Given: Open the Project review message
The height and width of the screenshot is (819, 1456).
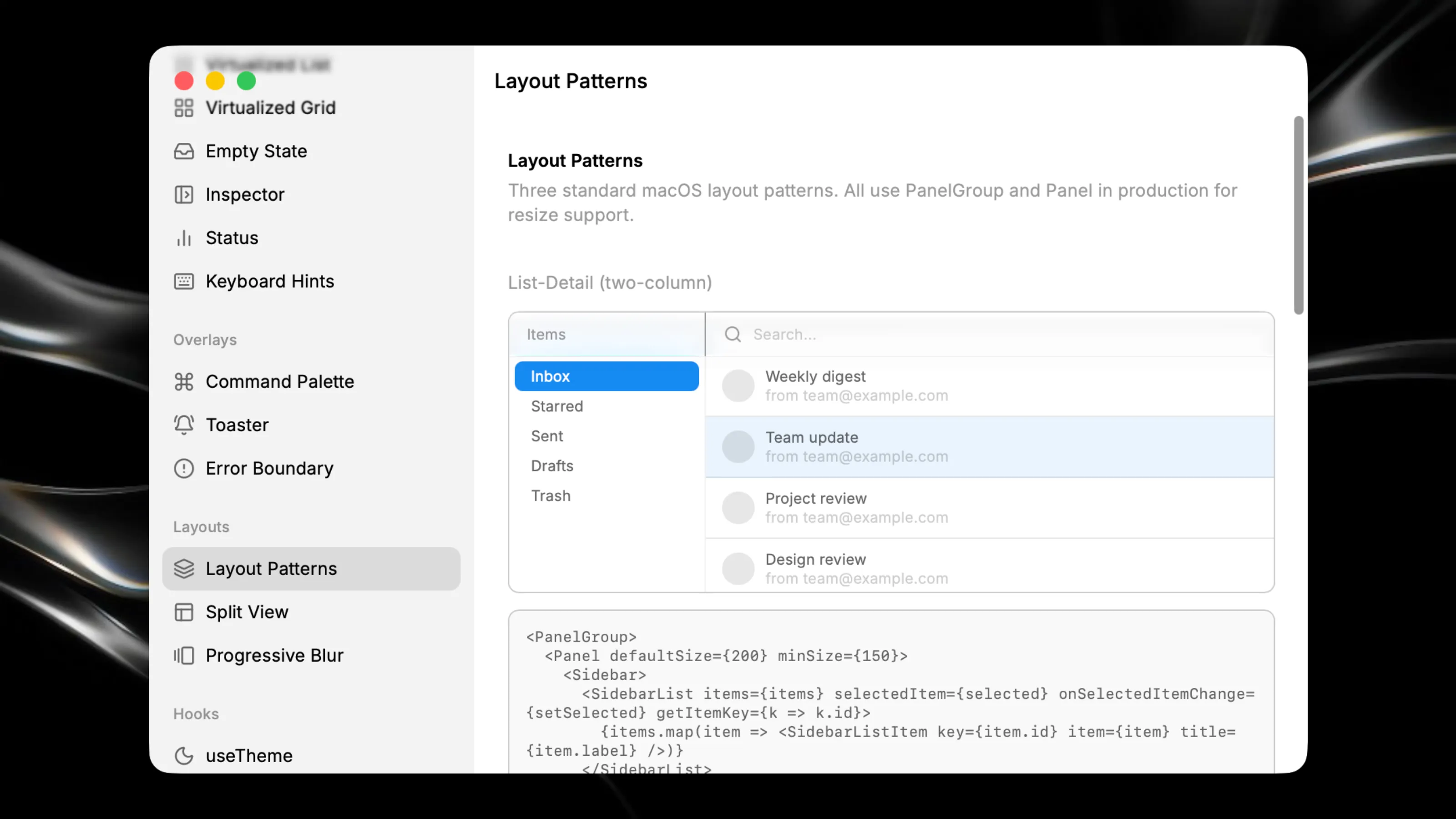Looking at the screenshot, I should coord(990,508).
